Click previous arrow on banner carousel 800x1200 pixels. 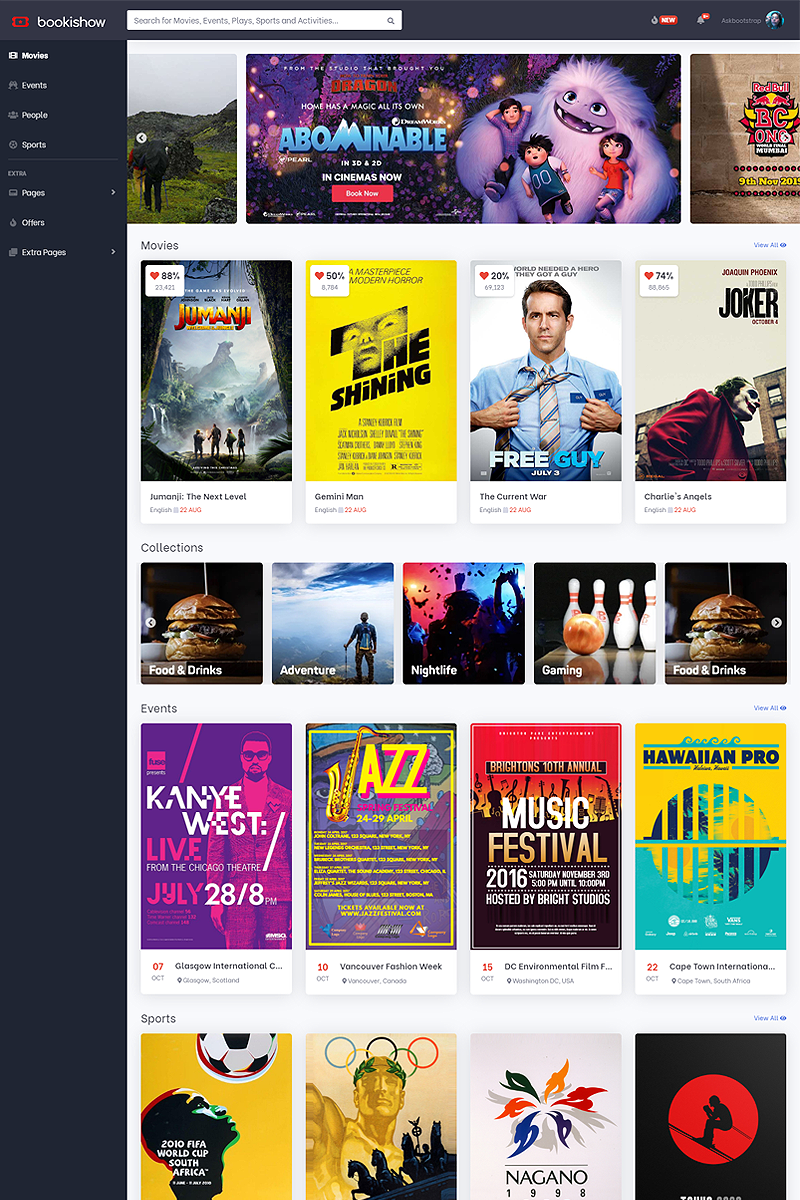[141, 138]
